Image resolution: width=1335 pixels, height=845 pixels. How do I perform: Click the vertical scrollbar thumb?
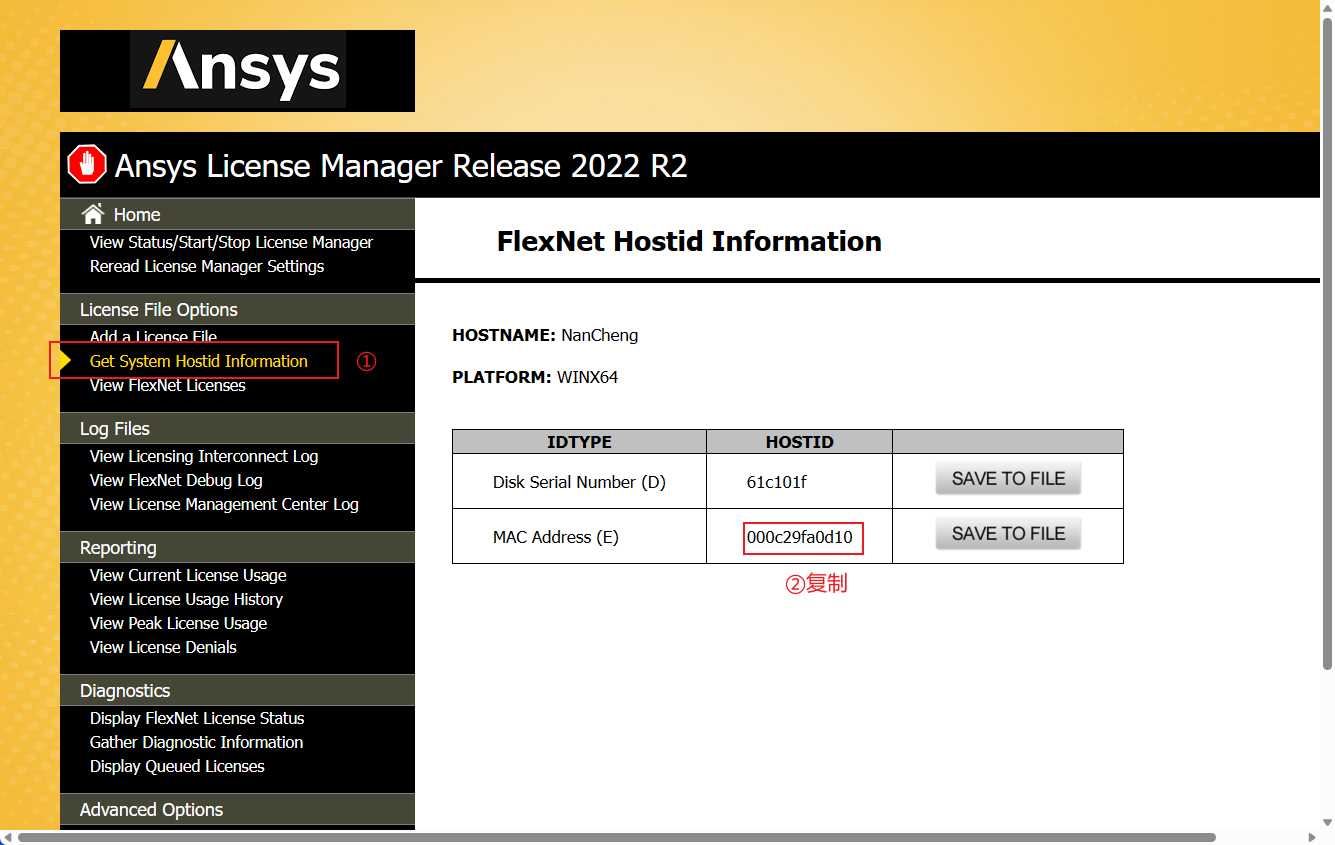[1327, 343]
